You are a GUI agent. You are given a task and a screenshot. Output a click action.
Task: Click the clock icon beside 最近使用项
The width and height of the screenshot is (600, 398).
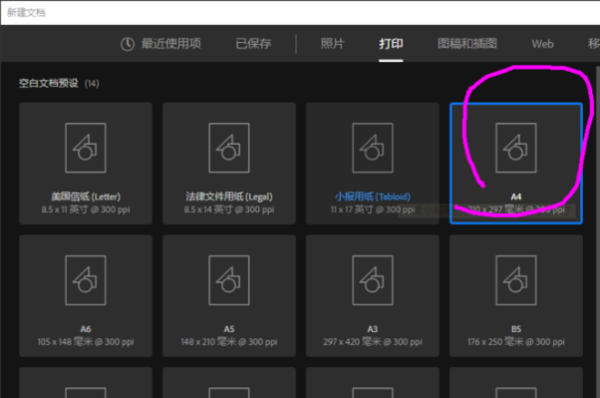pos(127,44)
